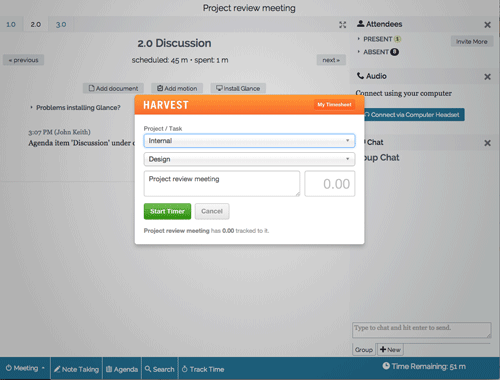Screen dimensions: 500x380
Task: Click Time Remaining: 51 m
Action: click(x=424, y=366)
